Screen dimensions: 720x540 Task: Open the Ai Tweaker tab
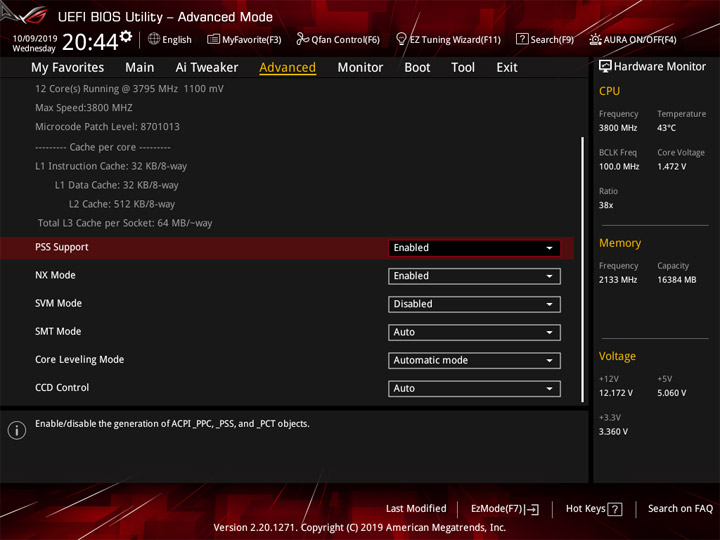[207, 68]
